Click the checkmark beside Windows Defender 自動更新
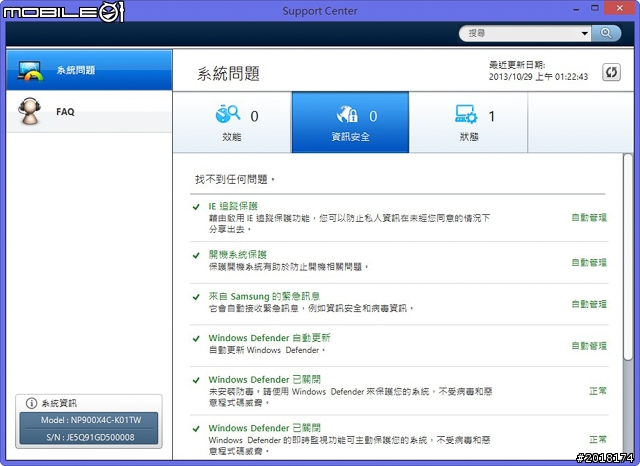640x466 pixels. (x=196, y=339)
